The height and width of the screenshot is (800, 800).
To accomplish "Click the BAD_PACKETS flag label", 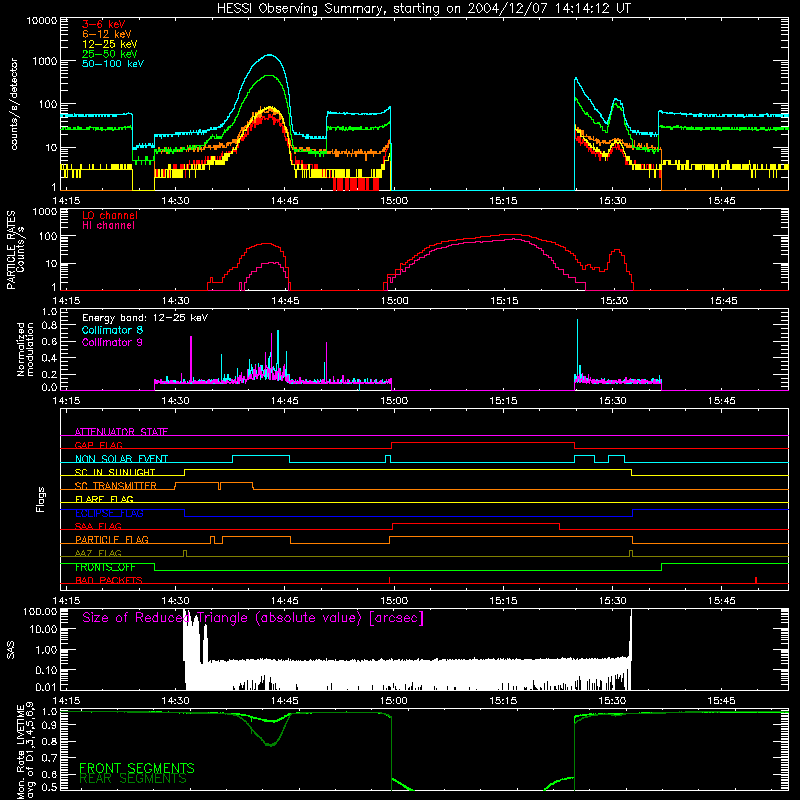I will point(109,581).
